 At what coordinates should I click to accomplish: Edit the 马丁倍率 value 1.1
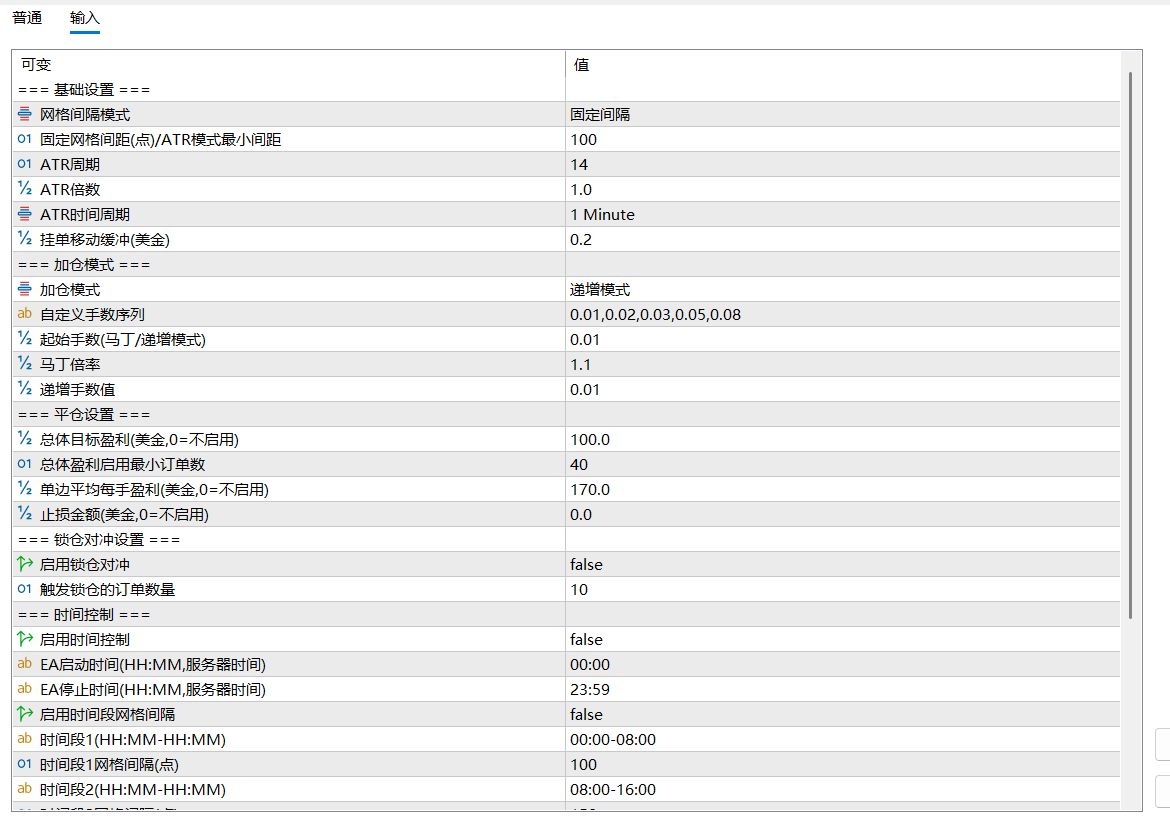(842, 364)
